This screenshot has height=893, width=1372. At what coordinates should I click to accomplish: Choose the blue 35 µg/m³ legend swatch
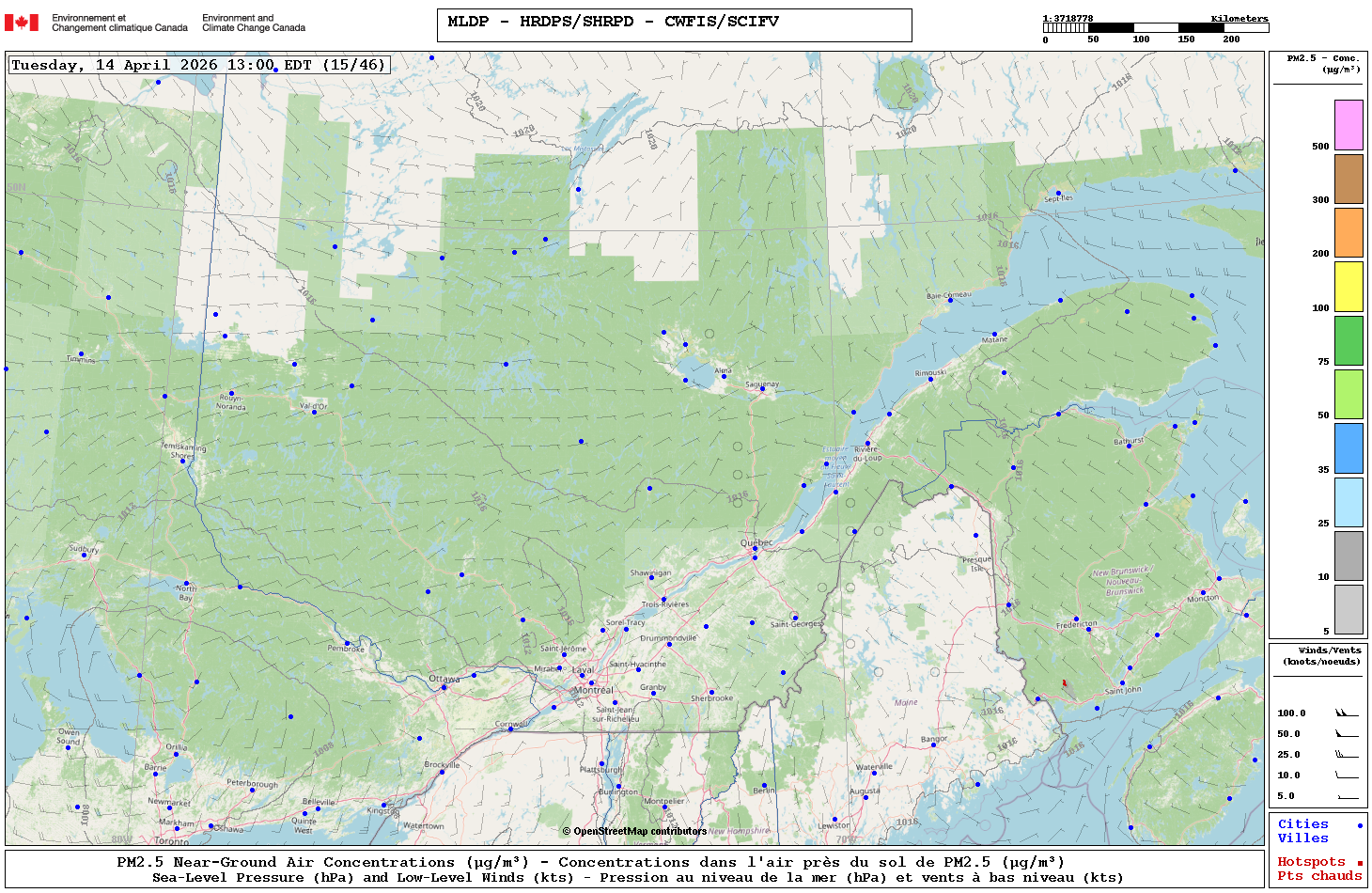coord(1349,448)
